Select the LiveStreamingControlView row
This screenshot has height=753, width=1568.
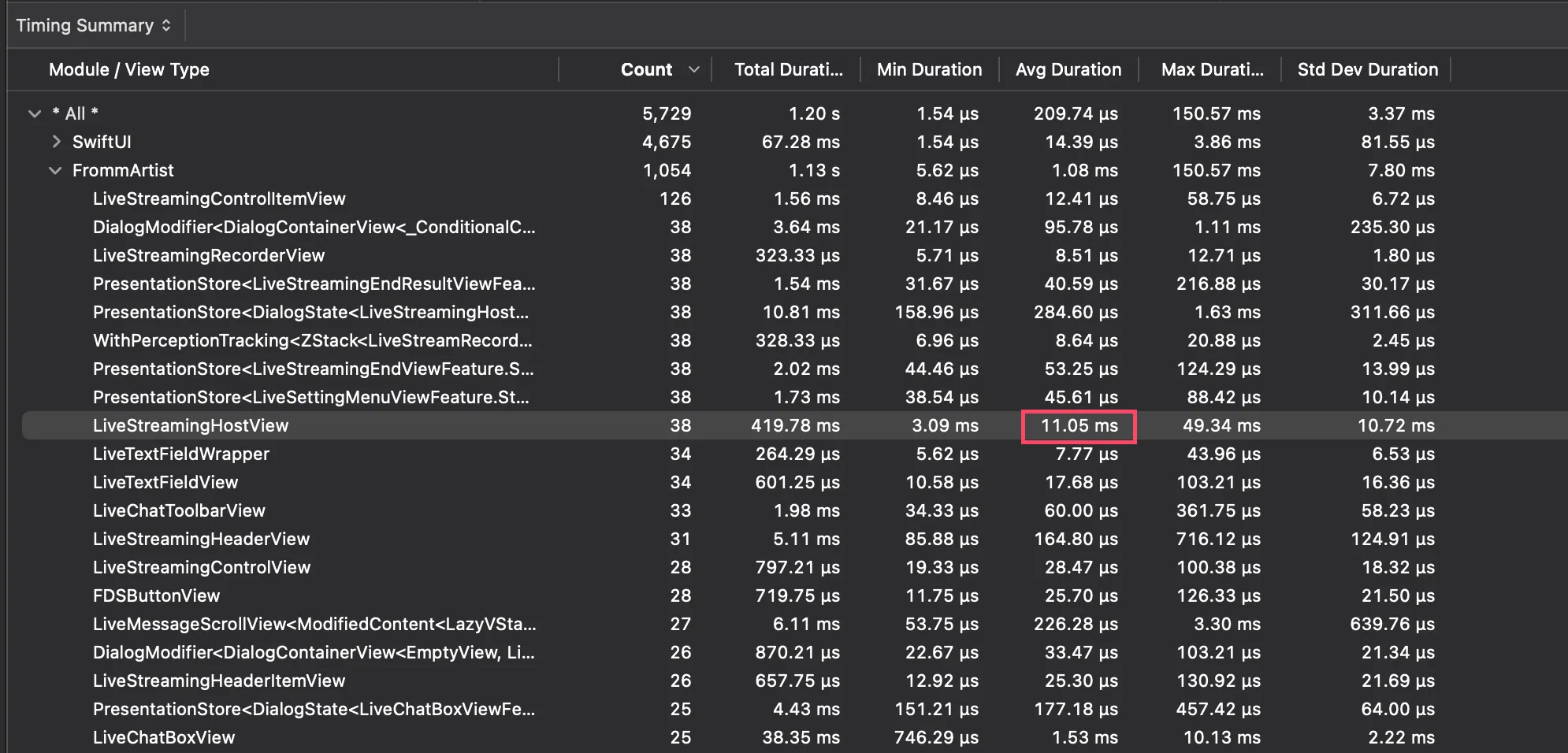click(x=794, y=567)
